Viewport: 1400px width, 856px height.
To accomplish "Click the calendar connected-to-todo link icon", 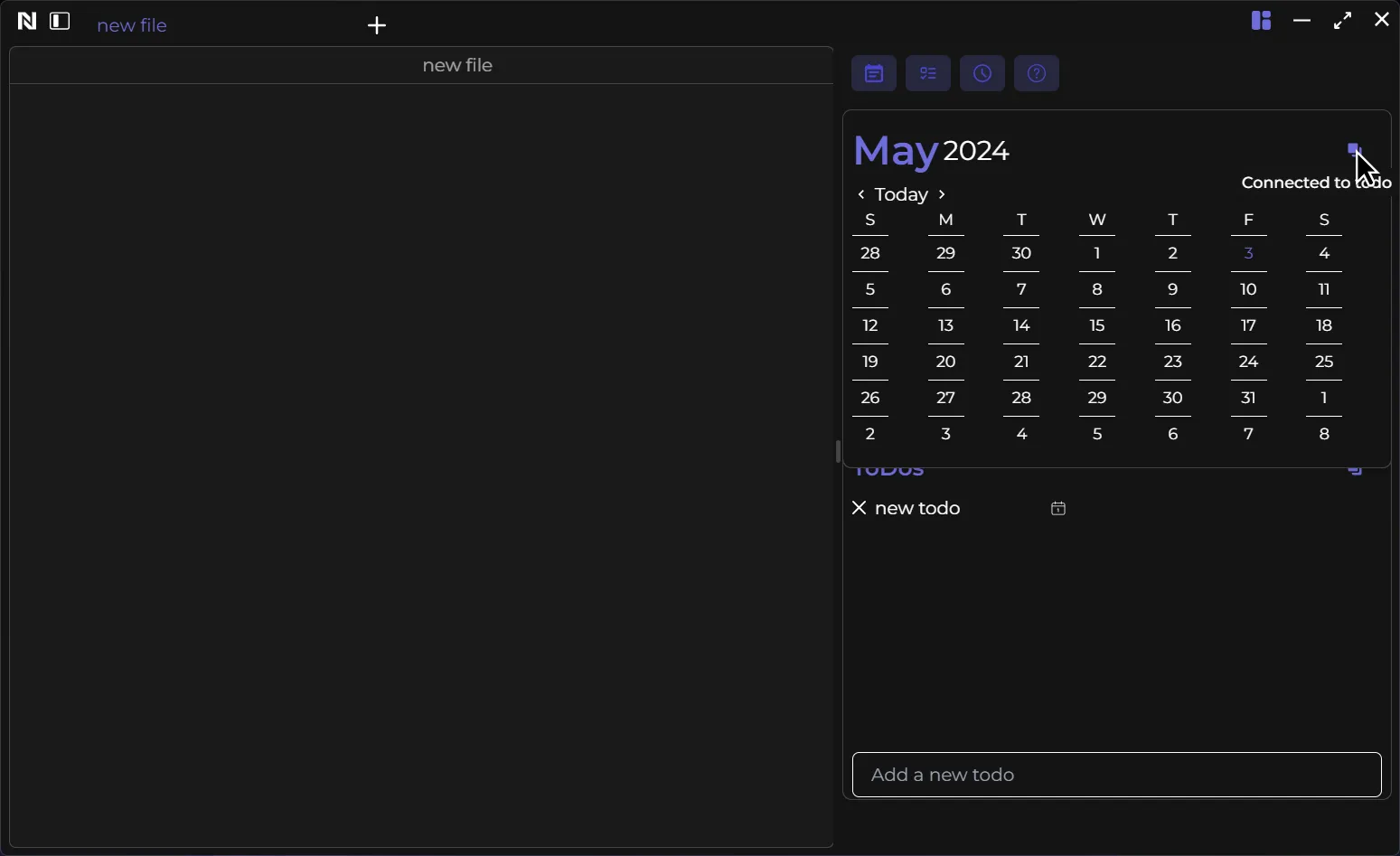I will tap(1355, 150).
